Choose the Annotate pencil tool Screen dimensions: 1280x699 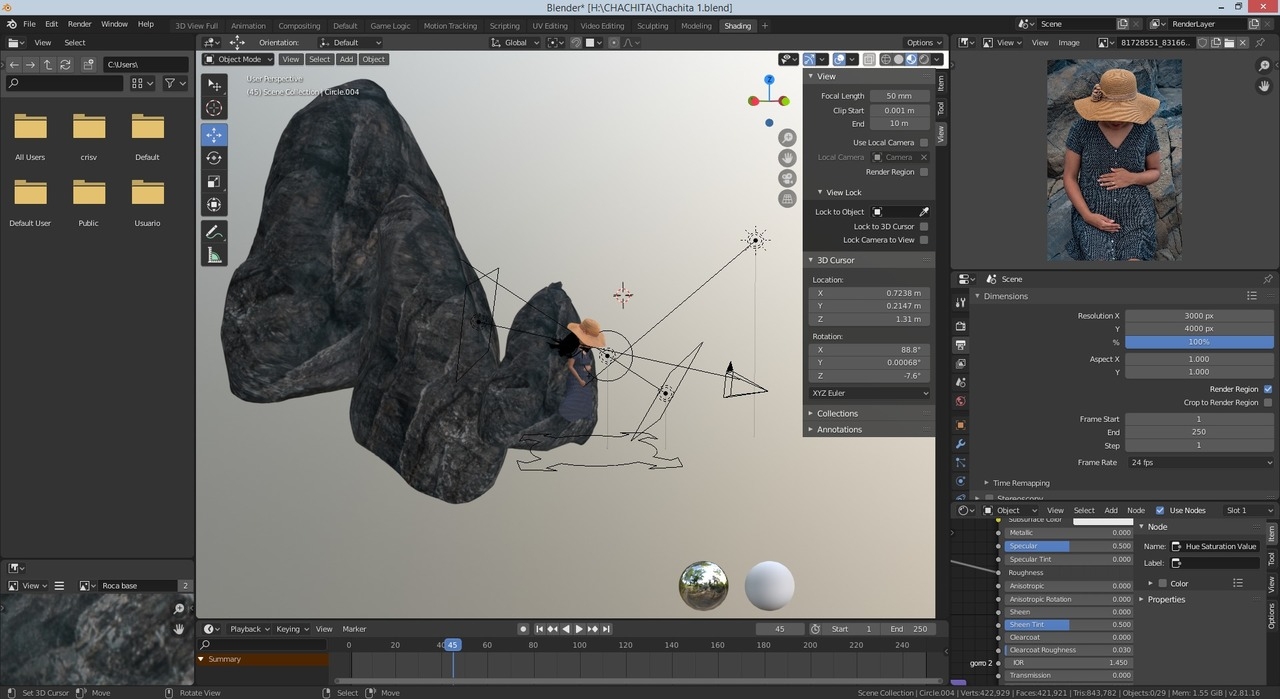coord(214,232)
